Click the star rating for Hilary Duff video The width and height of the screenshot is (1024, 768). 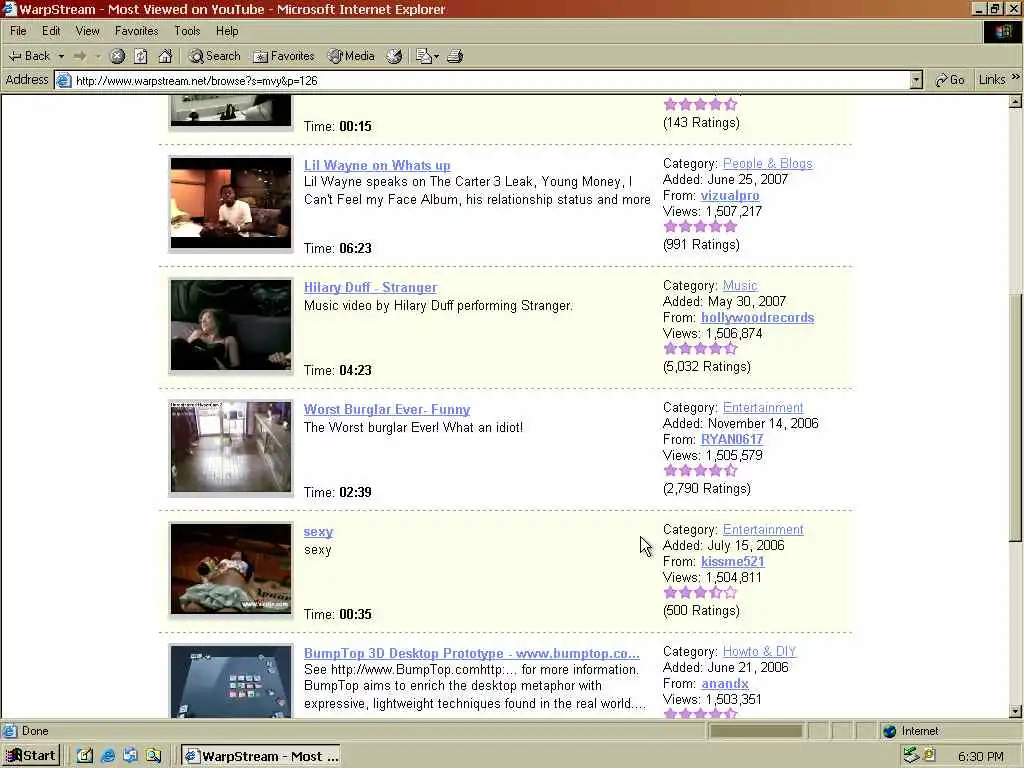point(700,349)
